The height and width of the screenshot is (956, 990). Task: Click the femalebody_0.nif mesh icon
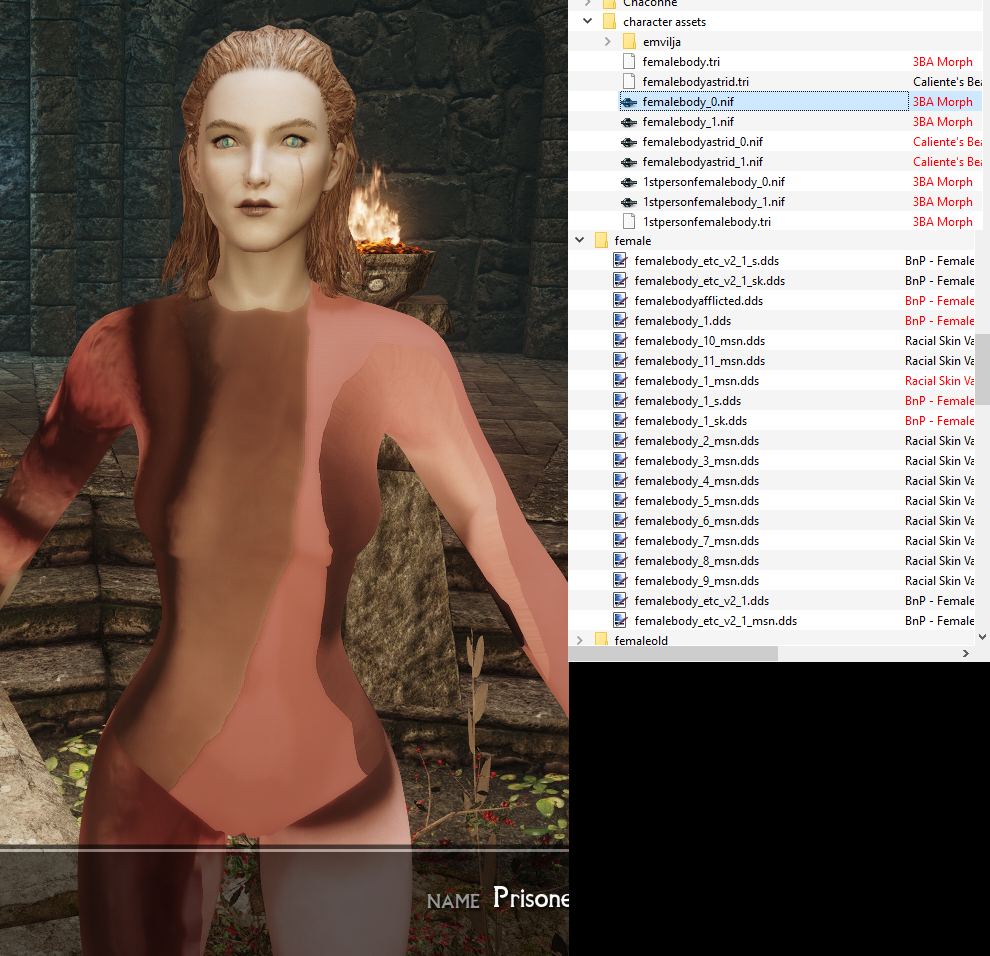point(628,102)
